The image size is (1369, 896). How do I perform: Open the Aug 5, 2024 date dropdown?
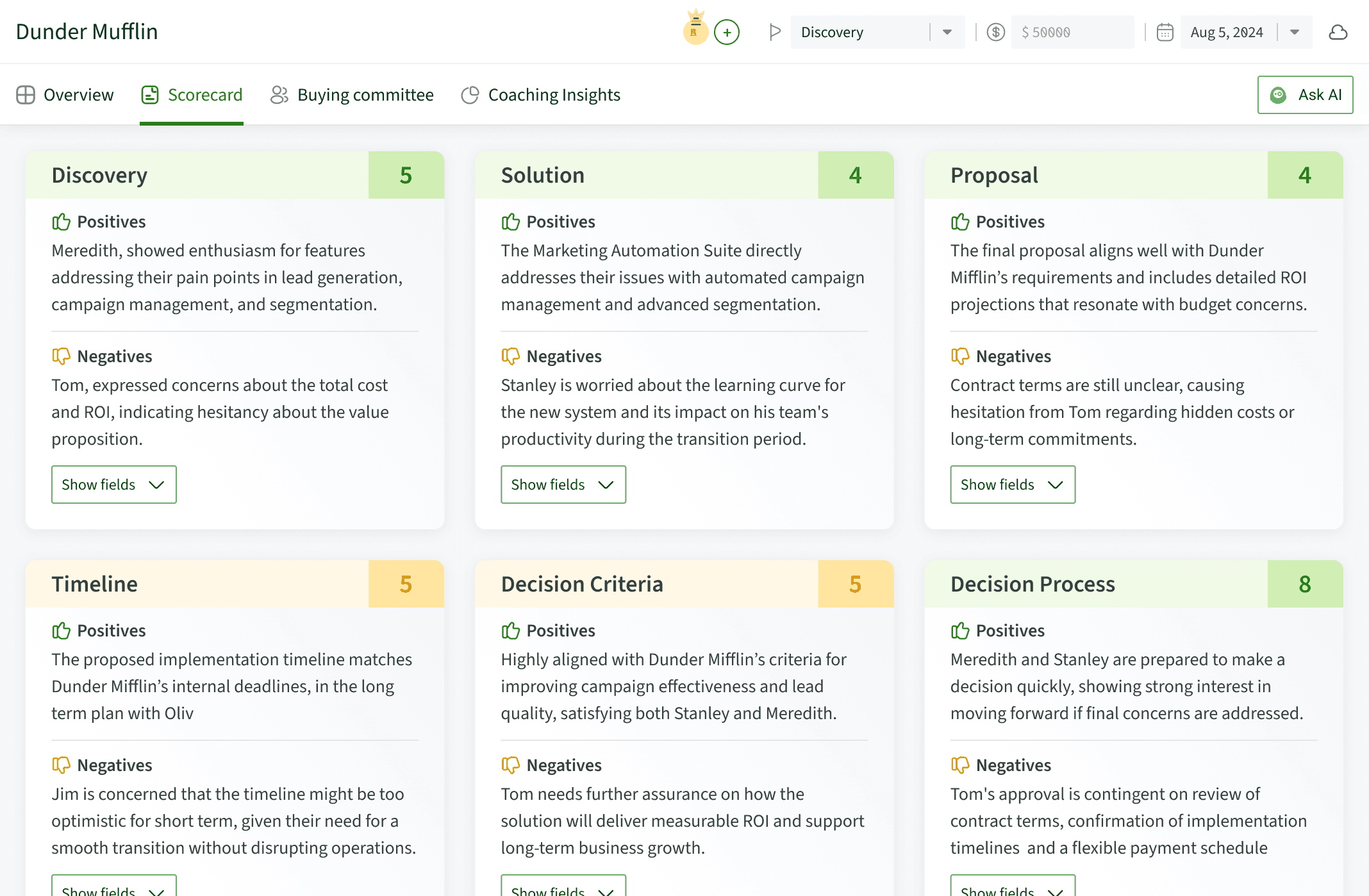click(1294, 32)
